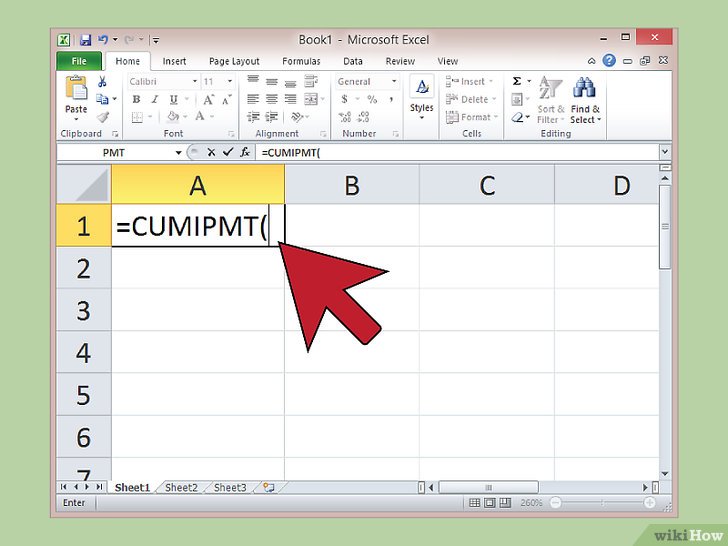728x546 pixels.
Task: Select the Sheet3 worksheet tab
Action: pyautogui.click(x=230, y=488)
